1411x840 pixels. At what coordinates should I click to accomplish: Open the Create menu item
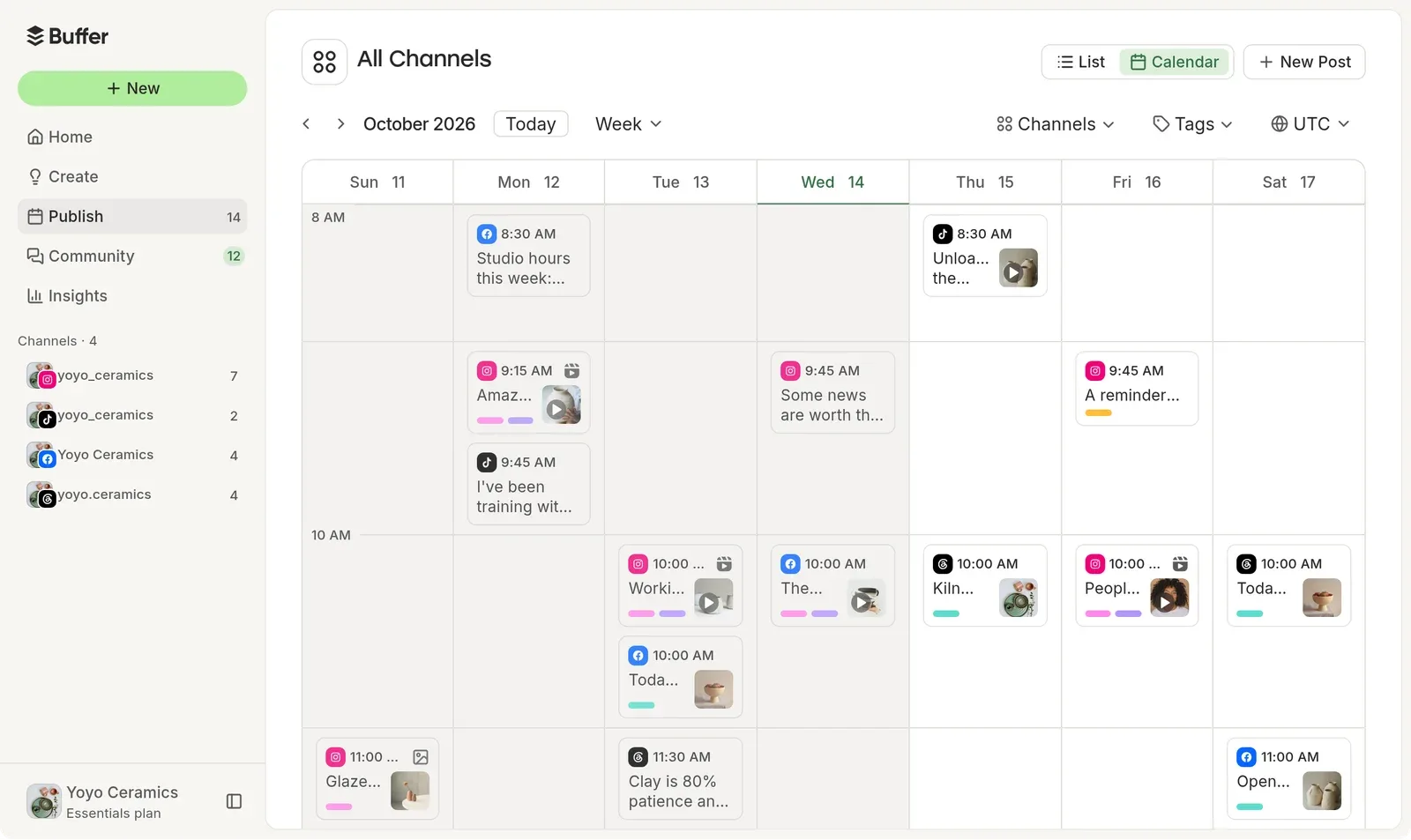(132, 176)
